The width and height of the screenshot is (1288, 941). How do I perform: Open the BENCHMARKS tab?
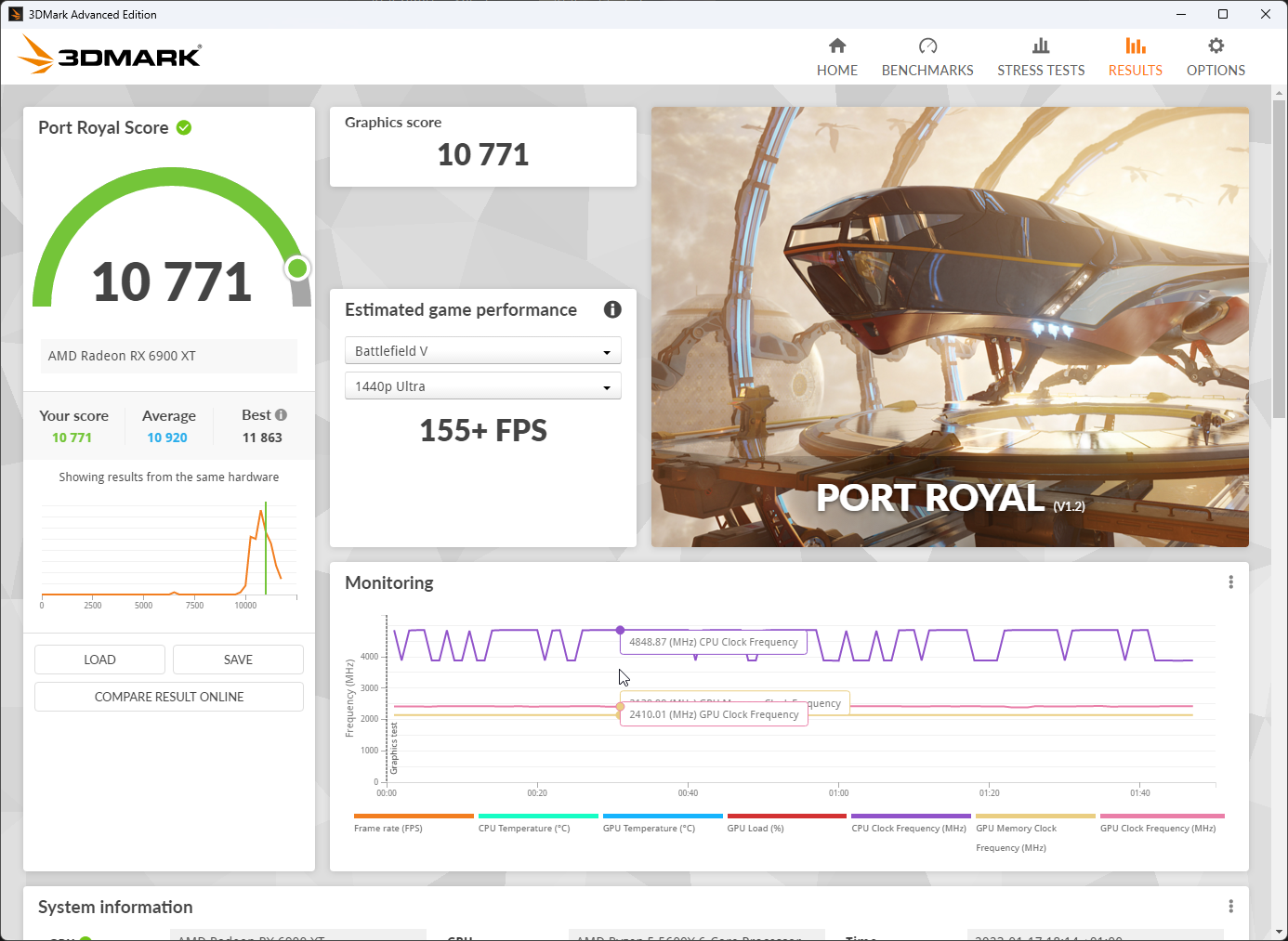pyautogui.click(x=927, y=58)
